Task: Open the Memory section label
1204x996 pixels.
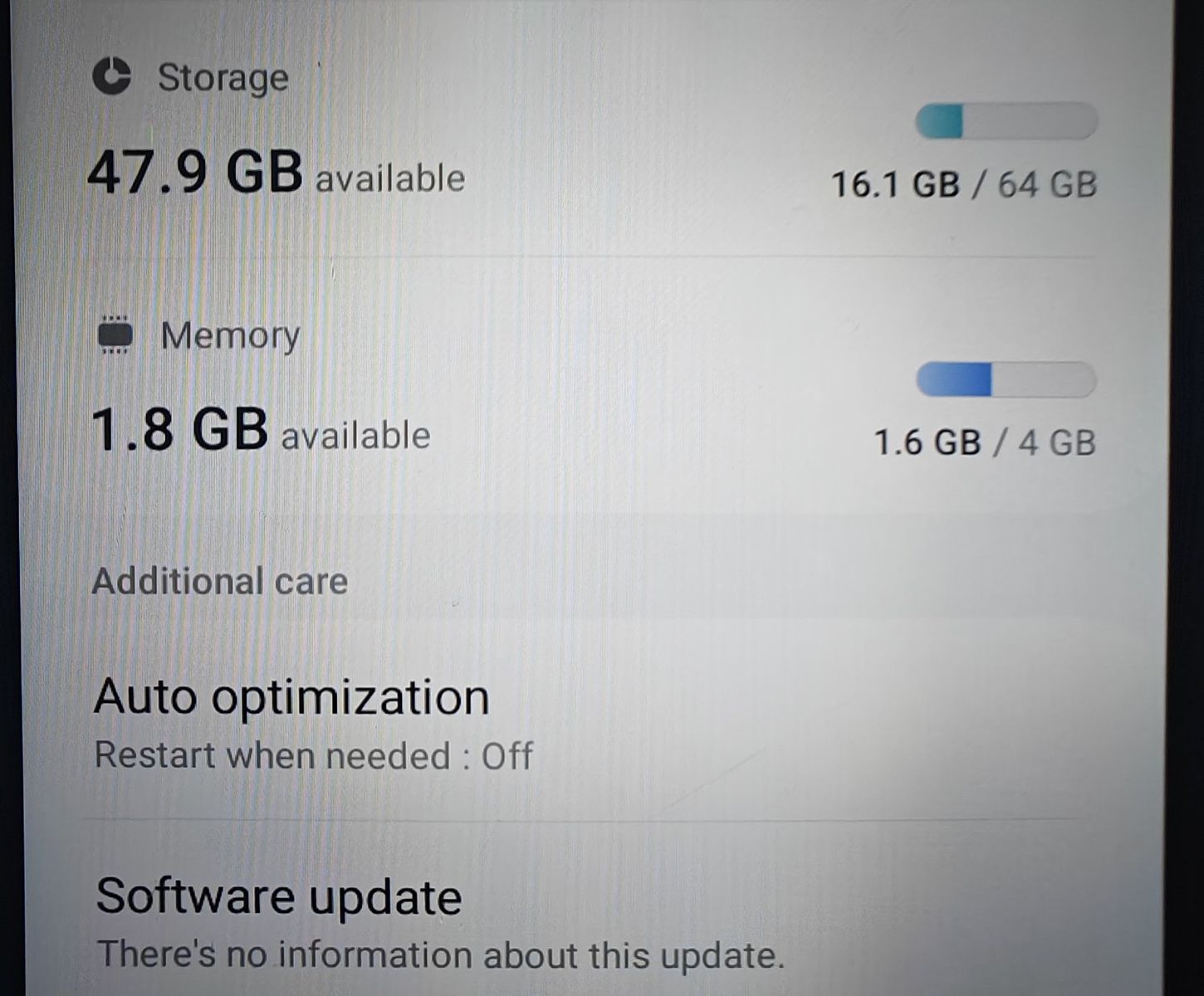Action: (230, 336)
